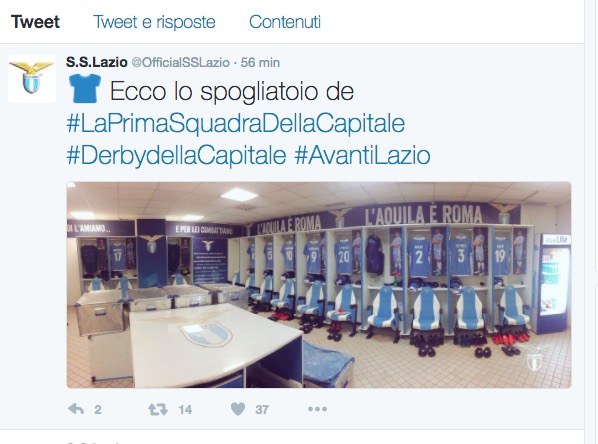
Task: Open the Tweet tab
Action: coord(35,22)
